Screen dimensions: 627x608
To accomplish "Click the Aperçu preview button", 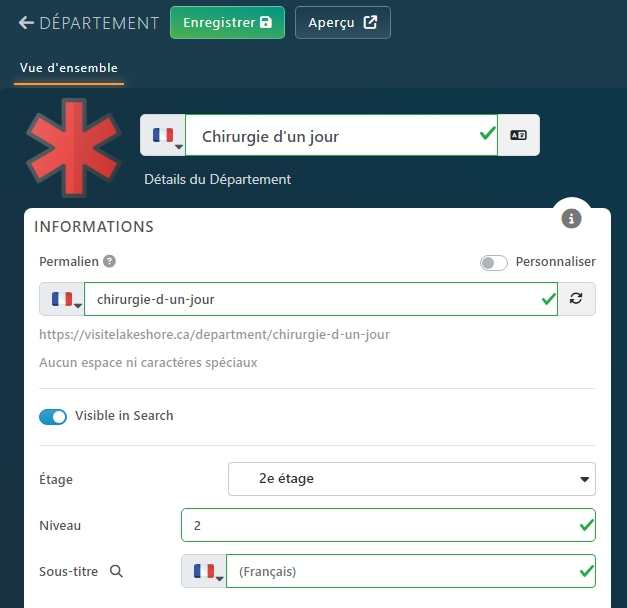I will 342,23.
